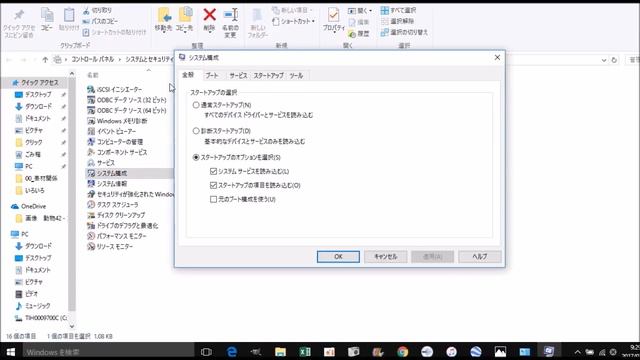This screenshot has height=360, width=640.
Task: Select the 診断スタートアップ(D) radio button
Action: point(196,131)
